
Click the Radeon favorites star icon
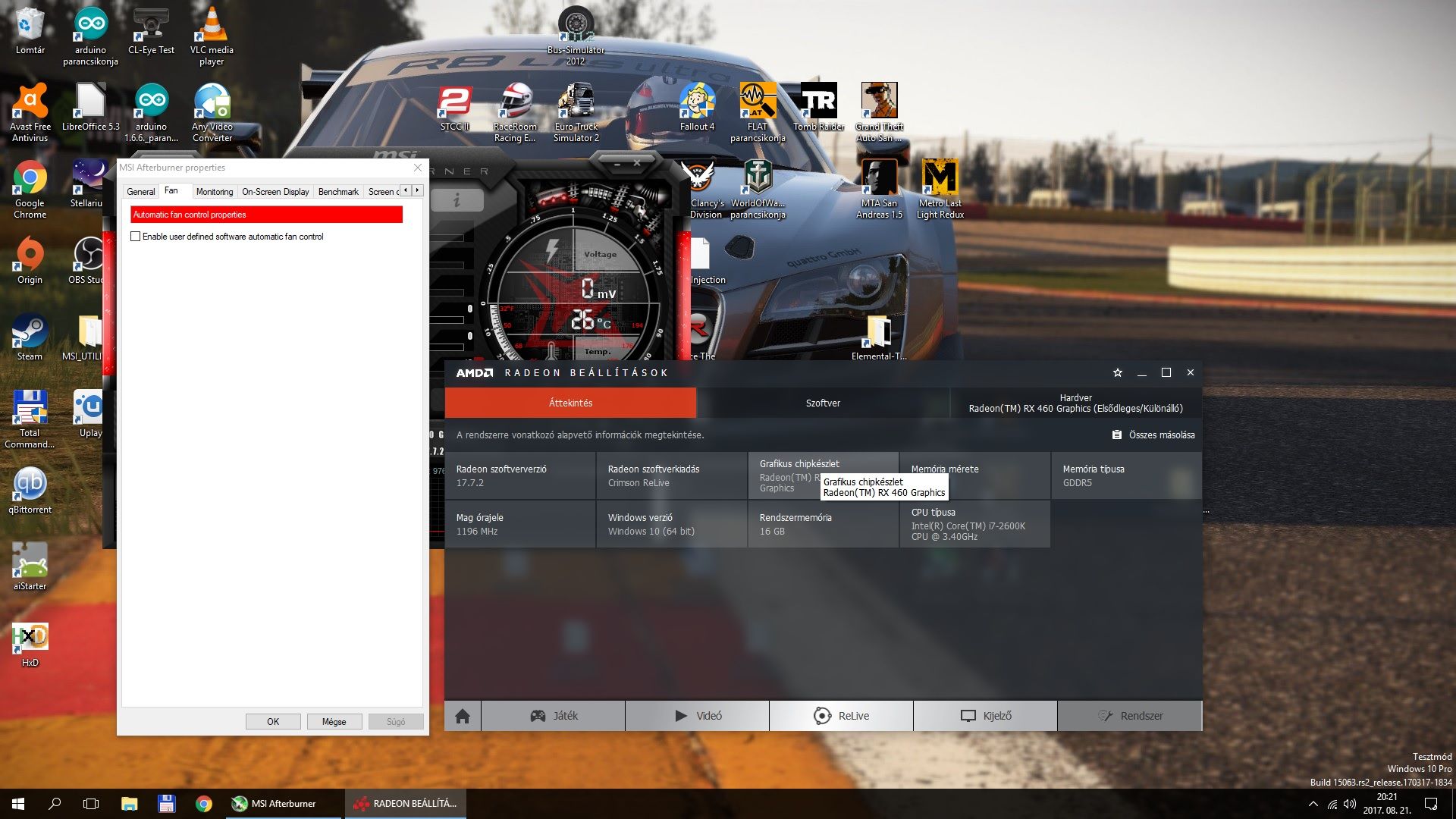pos(1117,372)
